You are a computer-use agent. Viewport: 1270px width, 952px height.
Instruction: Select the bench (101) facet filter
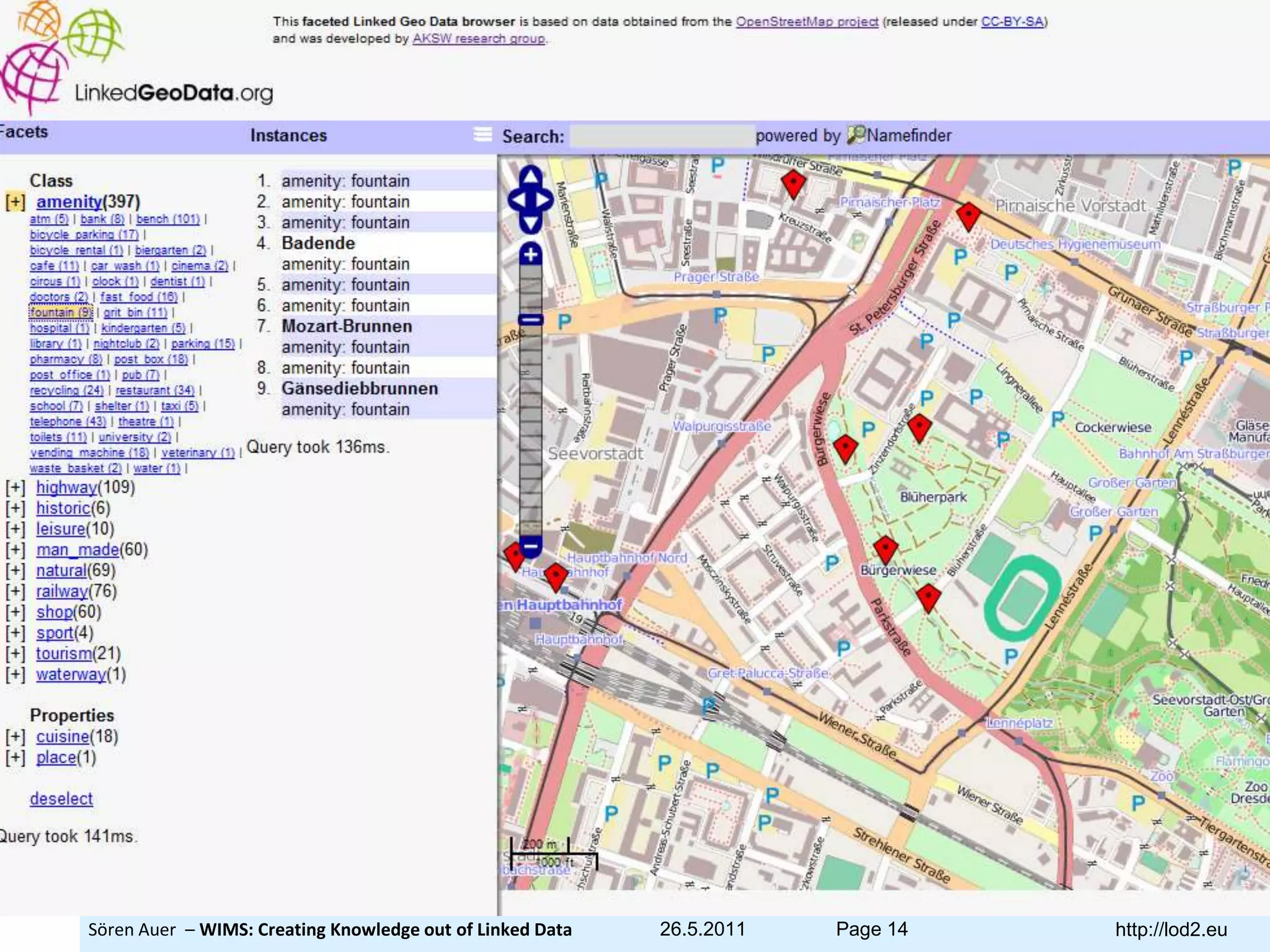[167, 219]
